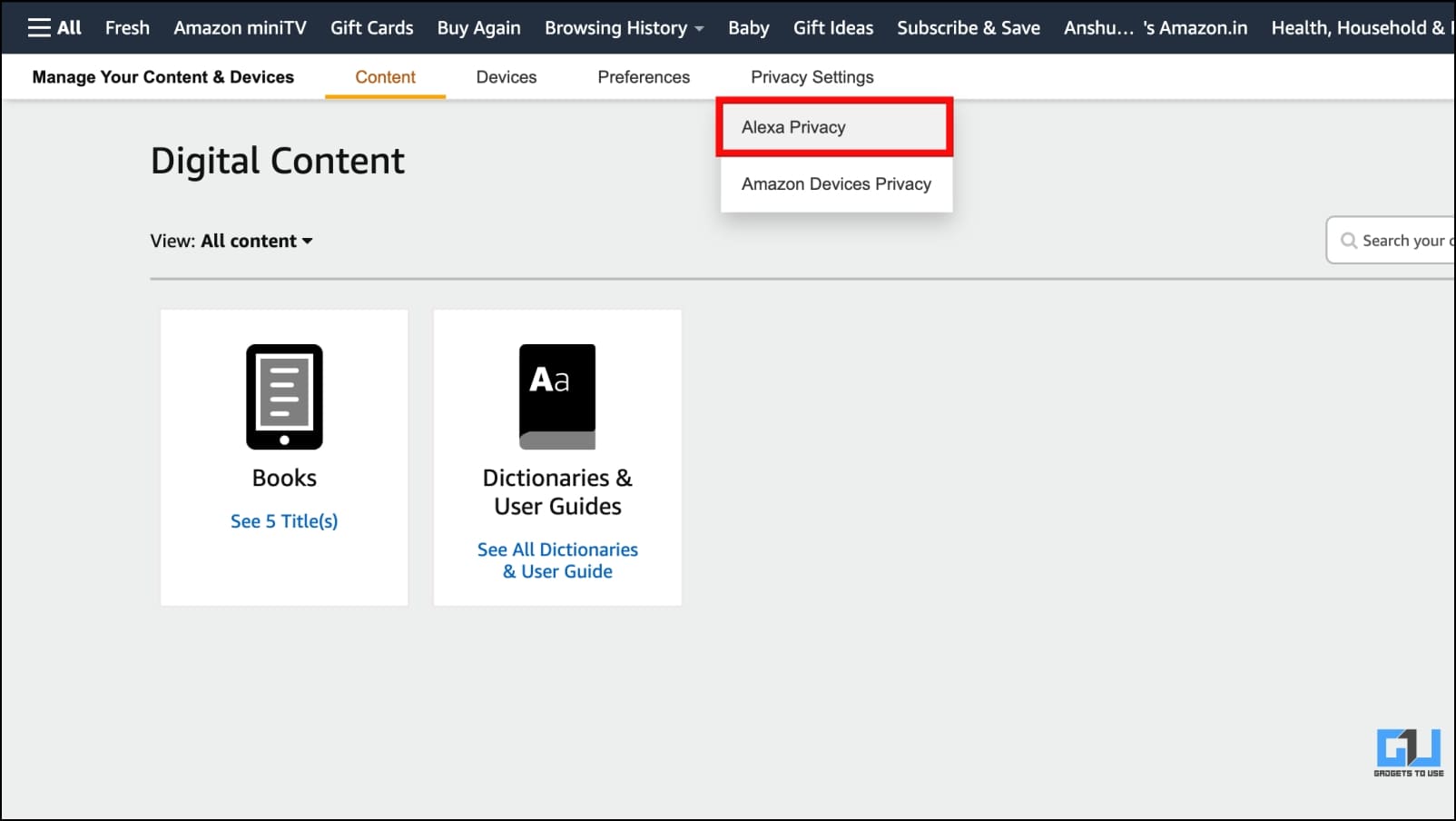The image size is (1456, 821).
Task: Open the View: All content dropdown
Action: [x=231, y=241]
